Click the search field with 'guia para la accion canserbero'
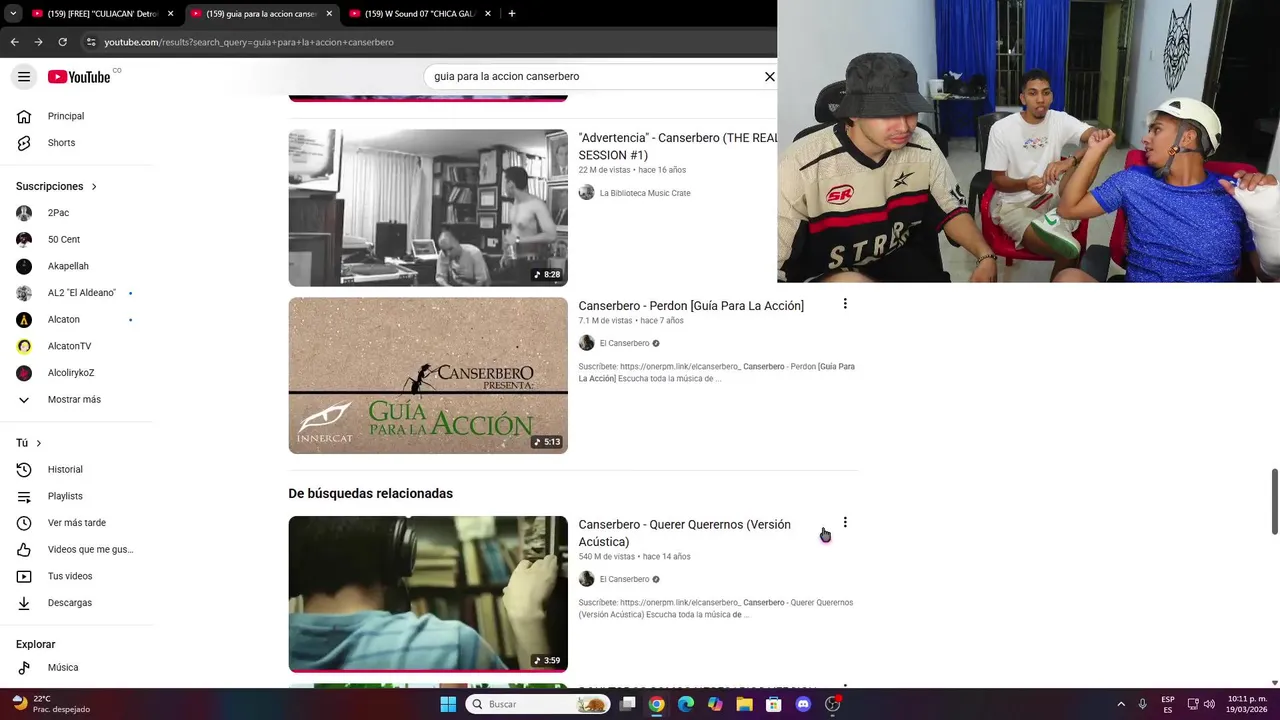 pos(595,76)
